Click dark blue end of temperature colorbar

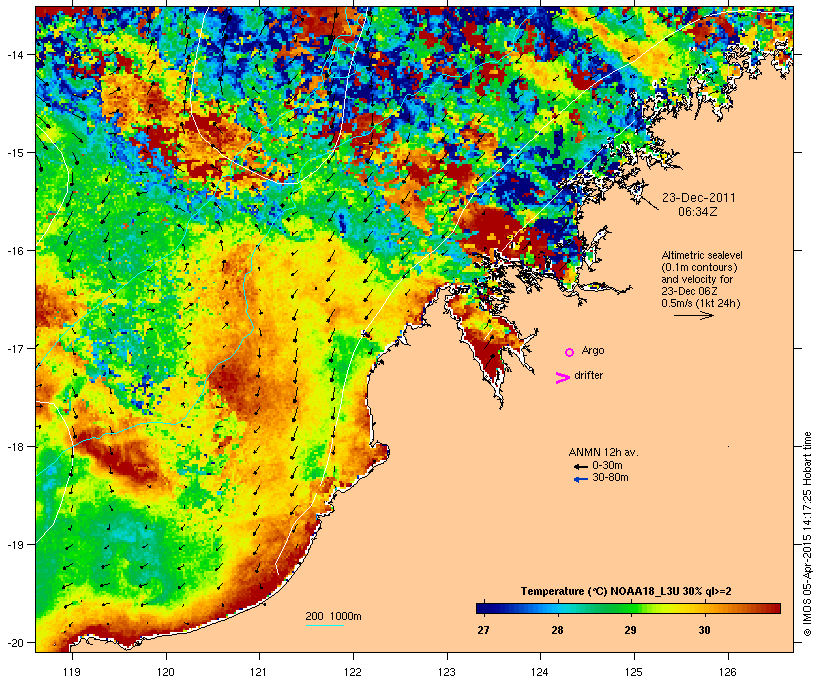tap(482, 608)
